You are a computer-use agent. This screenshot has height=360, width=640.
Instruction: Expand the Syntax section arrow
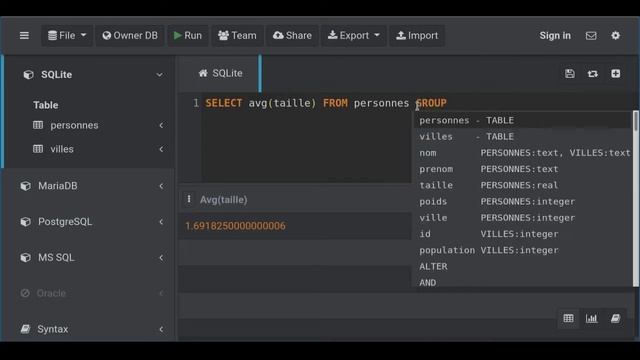pos(161,329)
